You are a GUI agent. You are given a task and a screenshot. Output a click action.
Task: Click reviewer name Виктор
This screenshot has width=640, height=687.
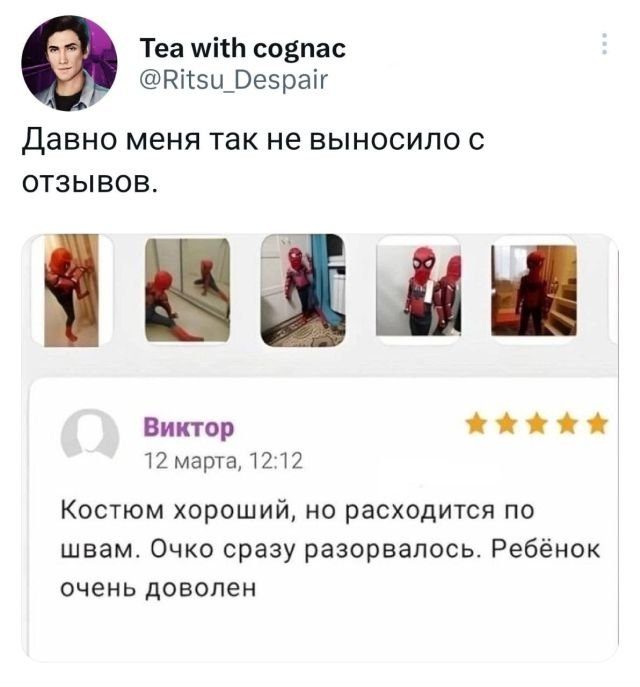pos(189,428)
